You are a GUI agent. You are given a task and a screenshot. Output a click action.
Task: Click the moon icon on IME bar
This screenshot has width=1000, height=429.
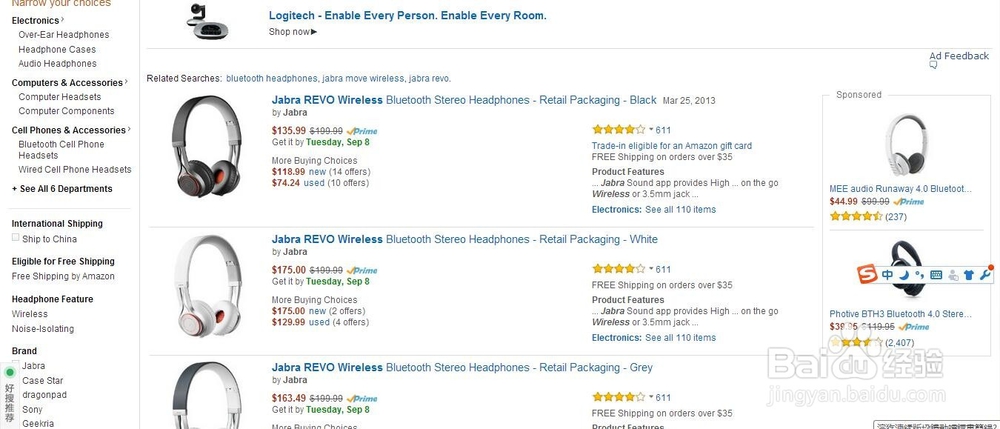904,275
